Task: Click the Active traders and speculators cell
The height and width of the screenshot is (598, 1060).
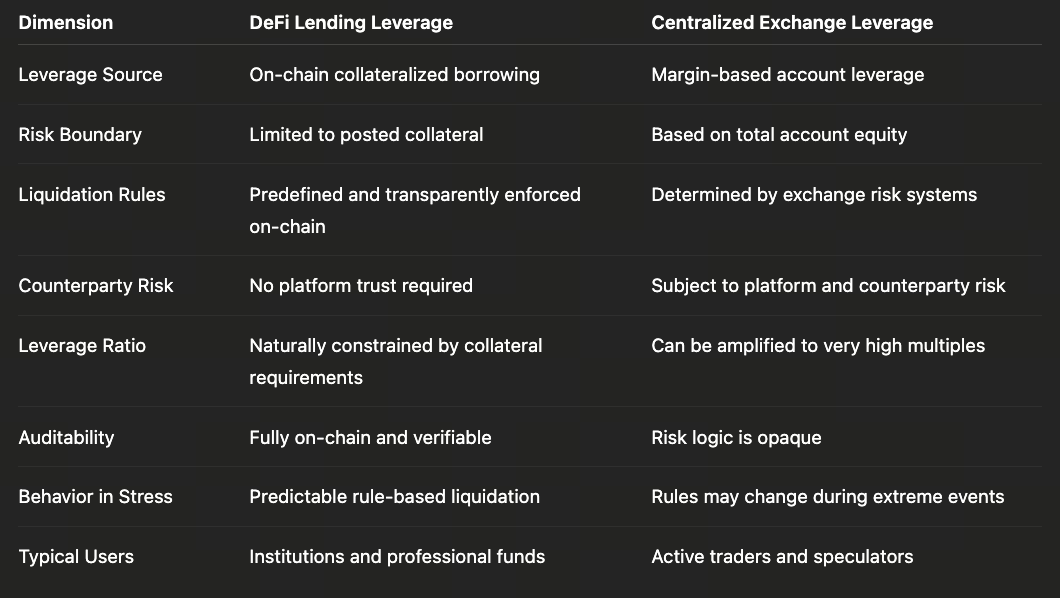Action: pyautogui.click(x=782, y=556)
